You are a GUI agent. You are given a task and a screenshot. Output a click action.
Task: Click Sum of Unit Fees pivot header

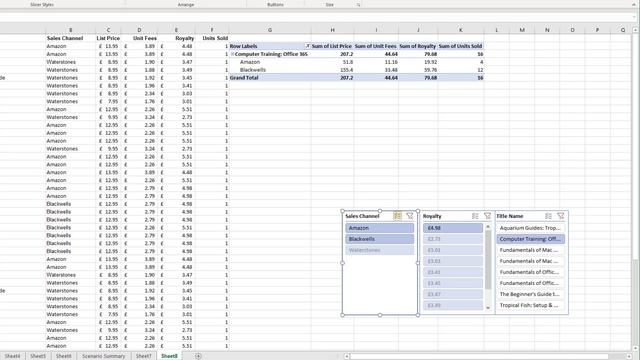[x=376, y=46]
